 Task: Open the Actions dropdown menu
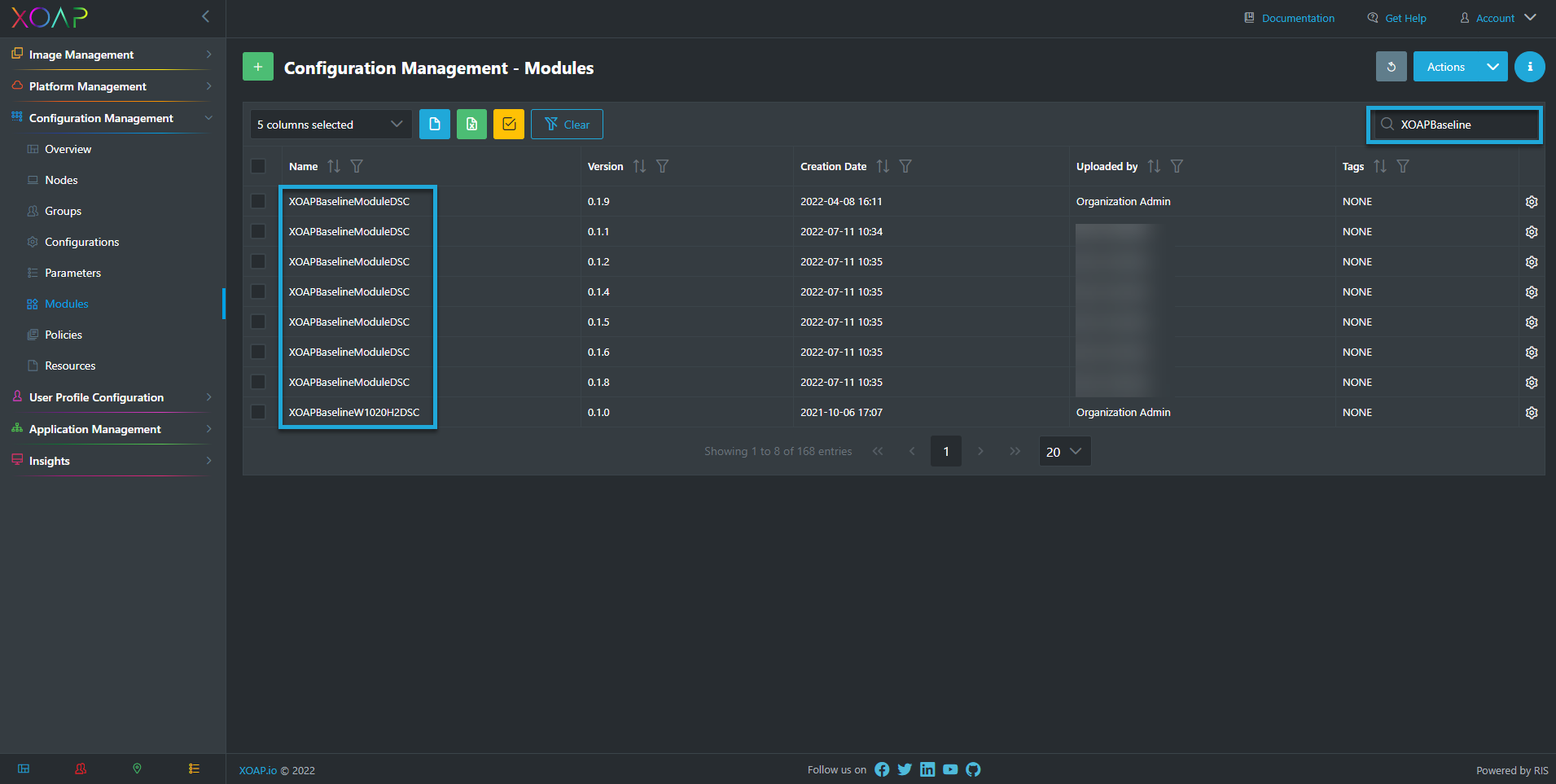(x=1460, y=67)
